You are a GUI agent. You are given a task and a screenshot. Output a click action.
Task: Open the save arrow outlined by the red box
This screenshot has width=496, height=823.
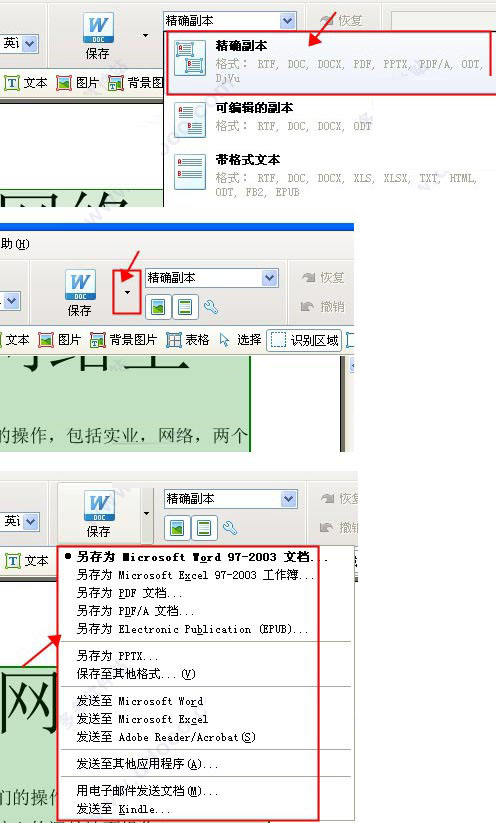tap(127, 292)
